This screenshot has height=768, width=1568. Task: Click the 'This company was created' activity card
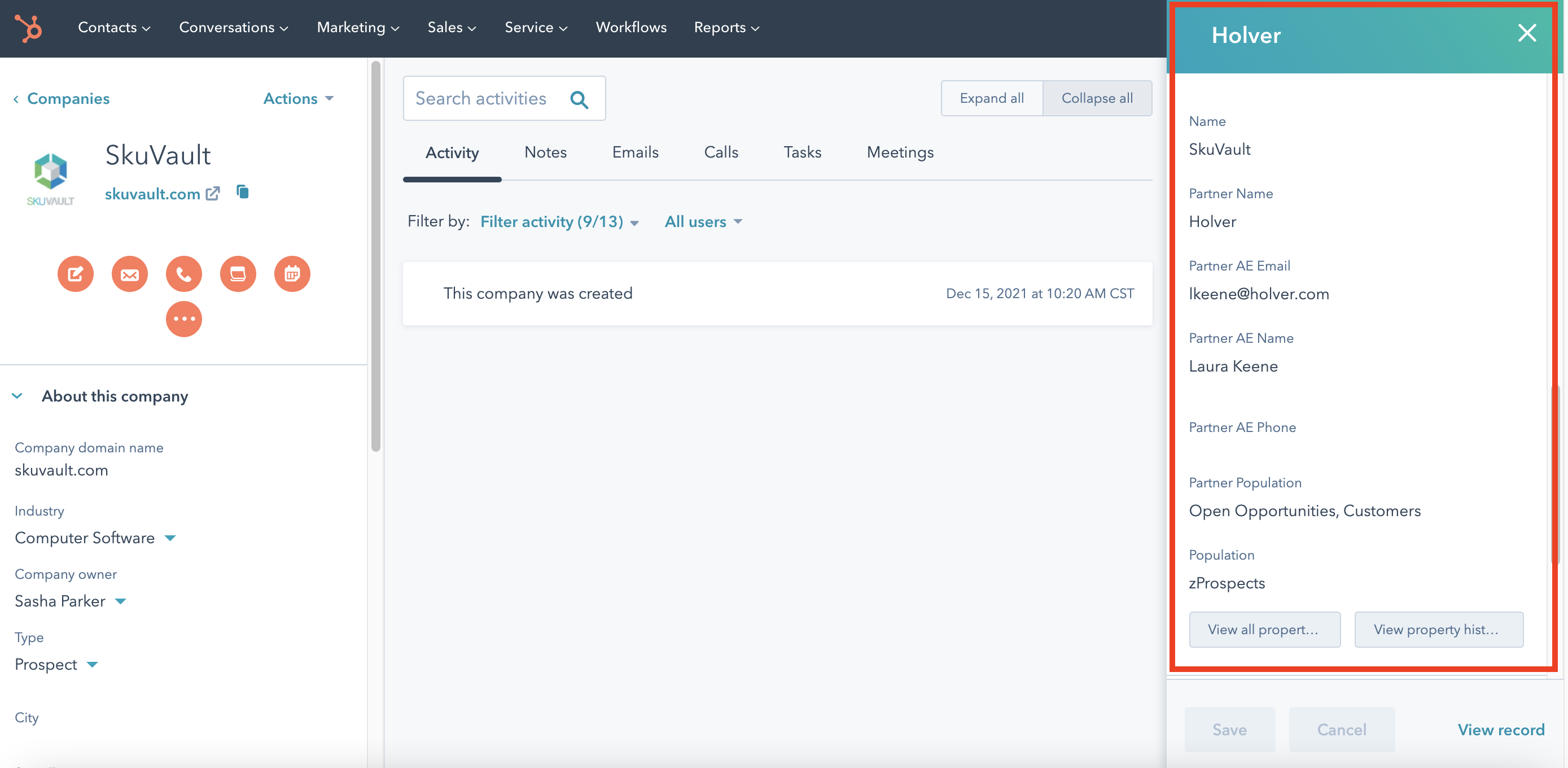(777, 294)
